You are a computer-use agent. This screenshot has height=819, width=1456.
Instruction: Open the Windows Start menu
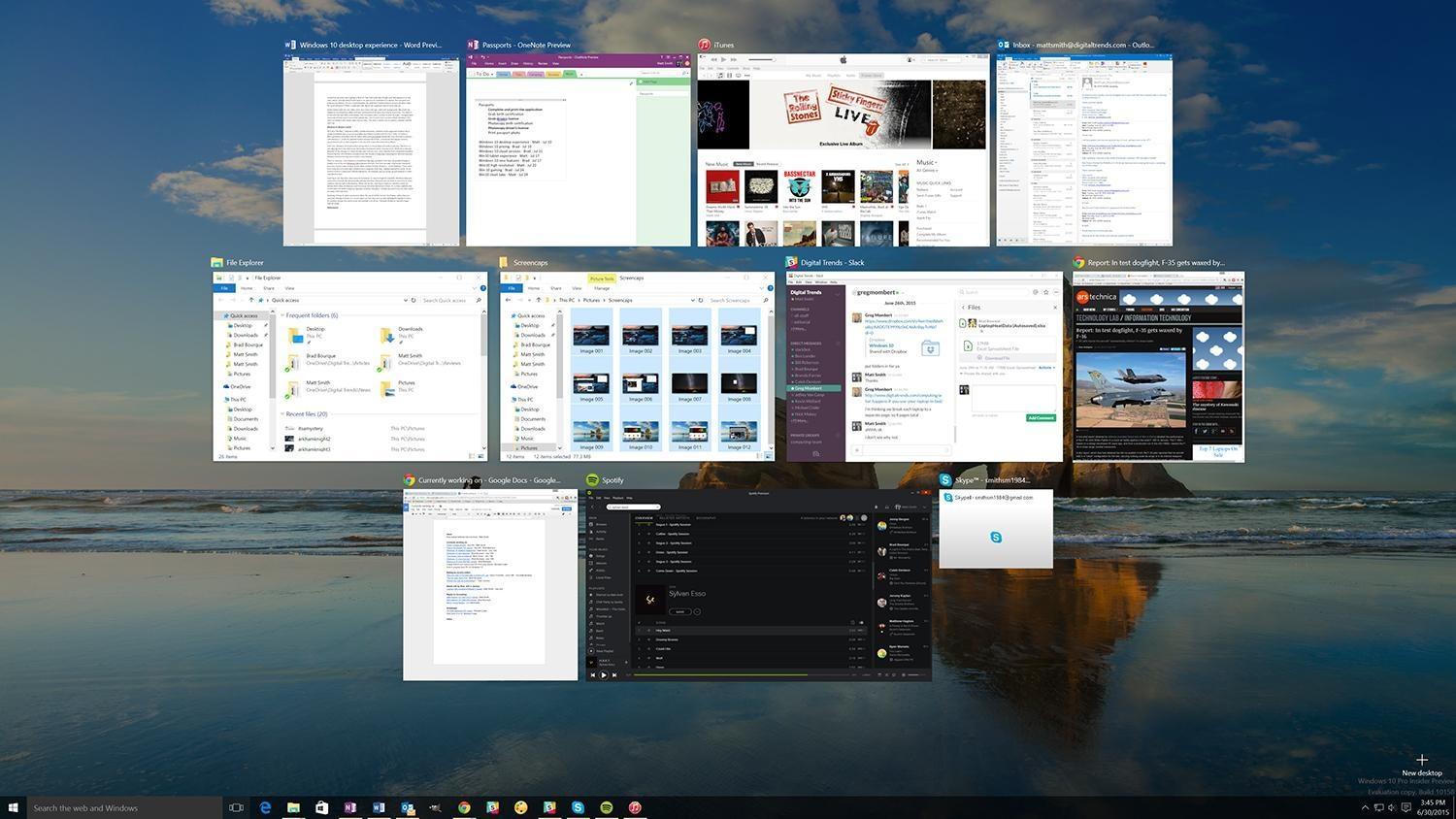click(14, 807)
